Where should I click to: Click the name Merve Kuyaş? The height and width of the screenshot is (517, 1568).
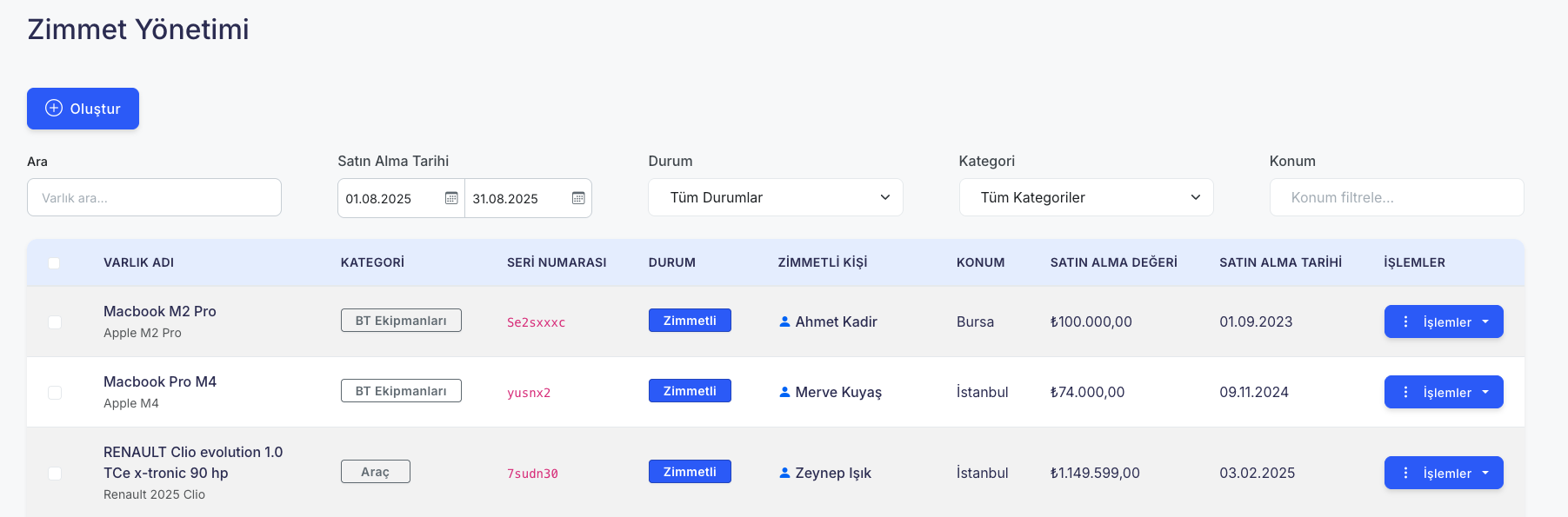[x=838, y=392]
